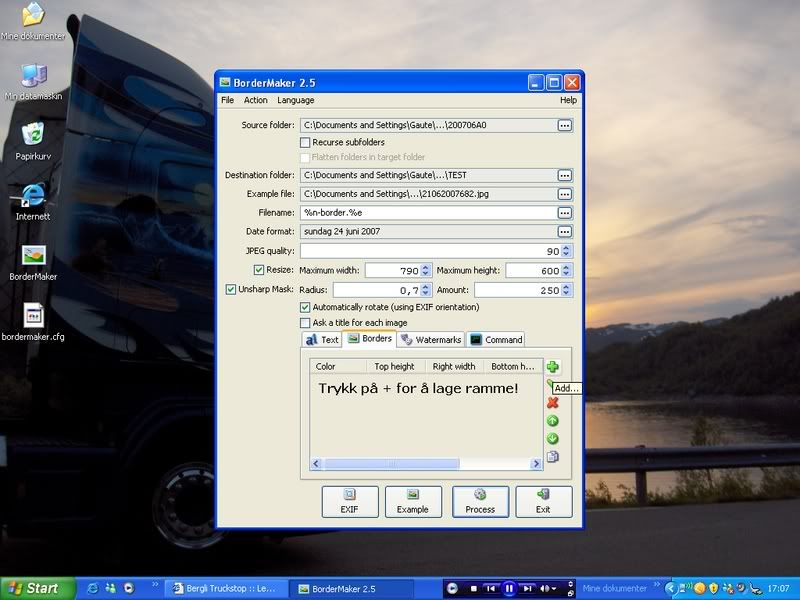The image size is (800, 600).
Task: Click the Example preview button
Action: [x=413, y=502]
